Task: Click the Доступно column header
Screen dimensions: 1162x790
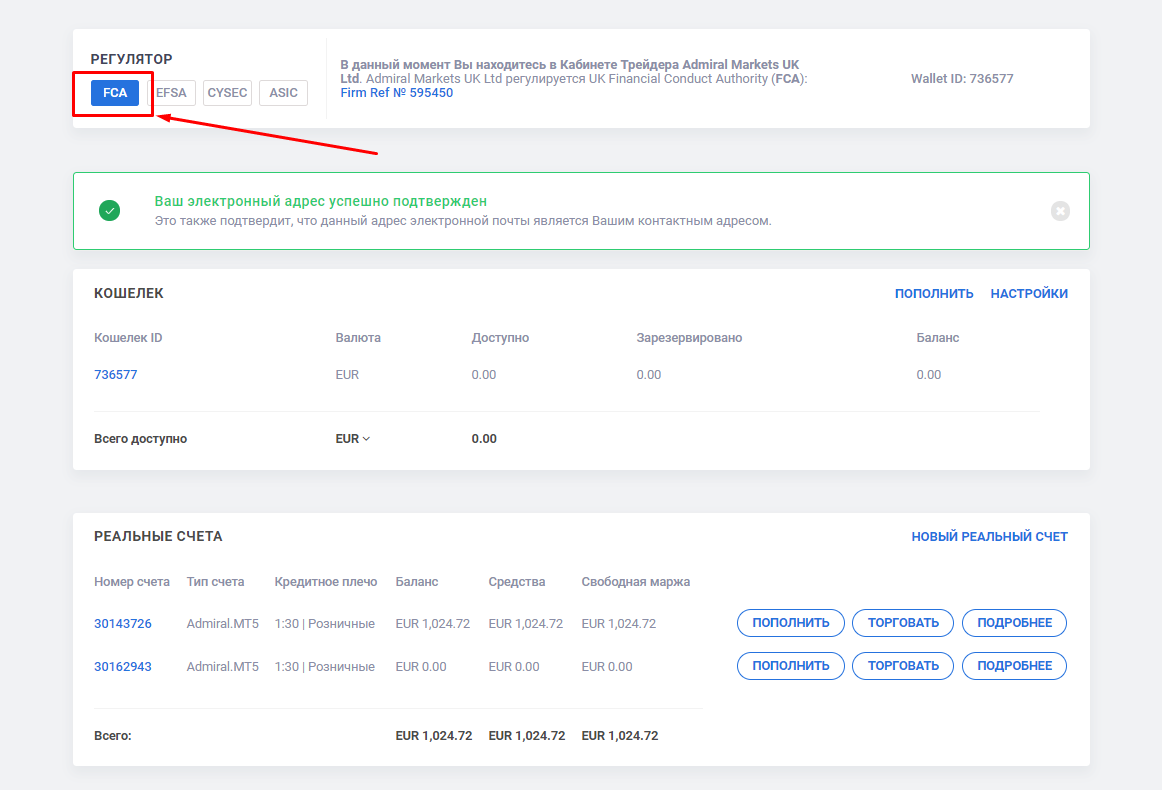Action: (500, 338)
